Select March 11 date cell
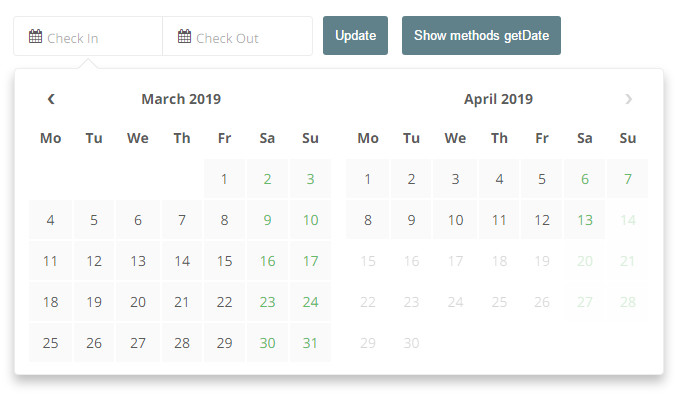 point(51,262)
